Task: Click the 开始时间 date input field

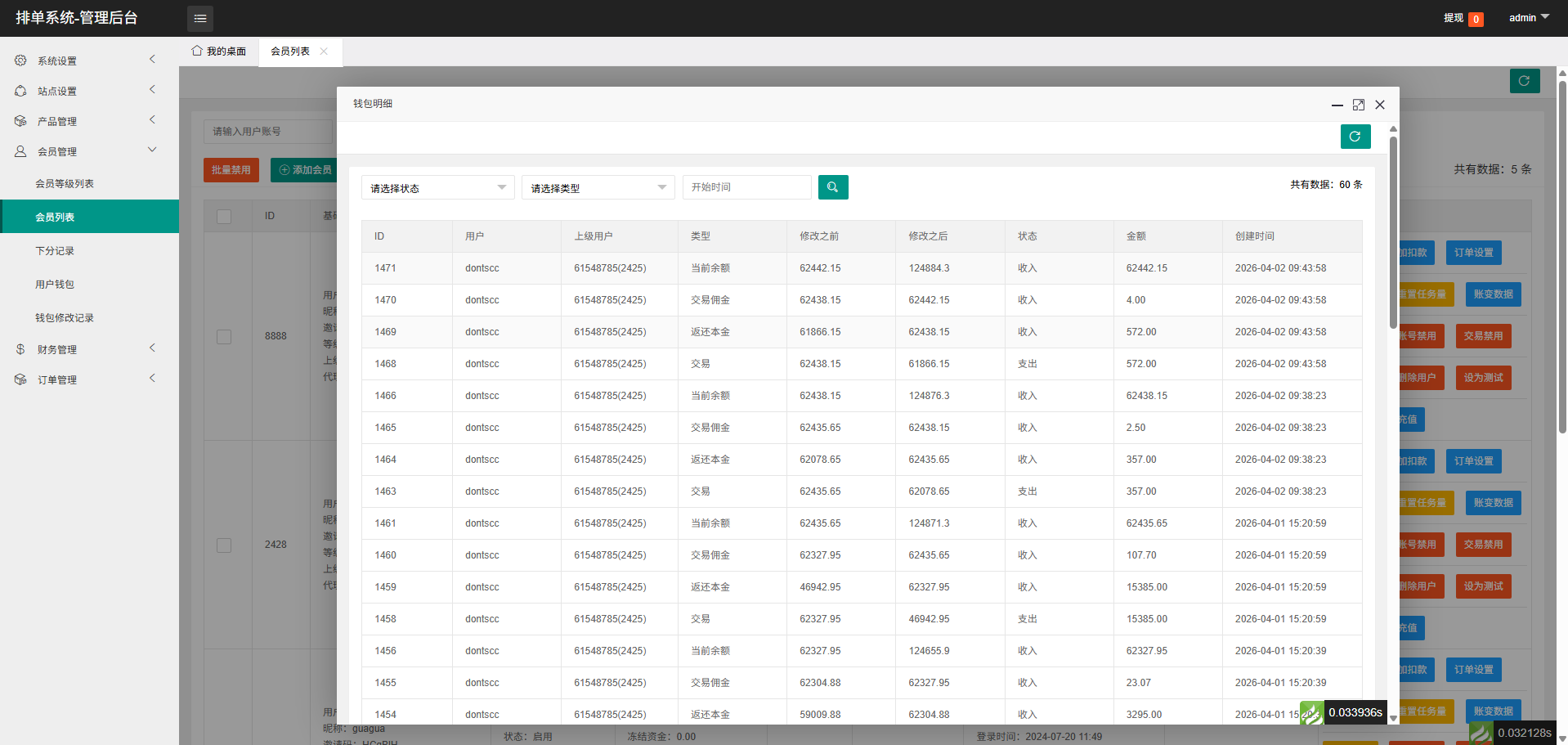Action: click(746, 187)
